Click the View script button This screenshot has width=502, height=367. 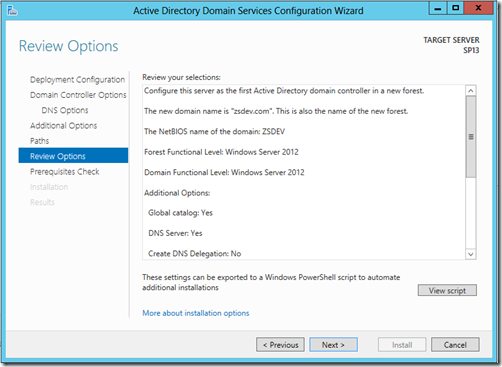pos(447,290)
